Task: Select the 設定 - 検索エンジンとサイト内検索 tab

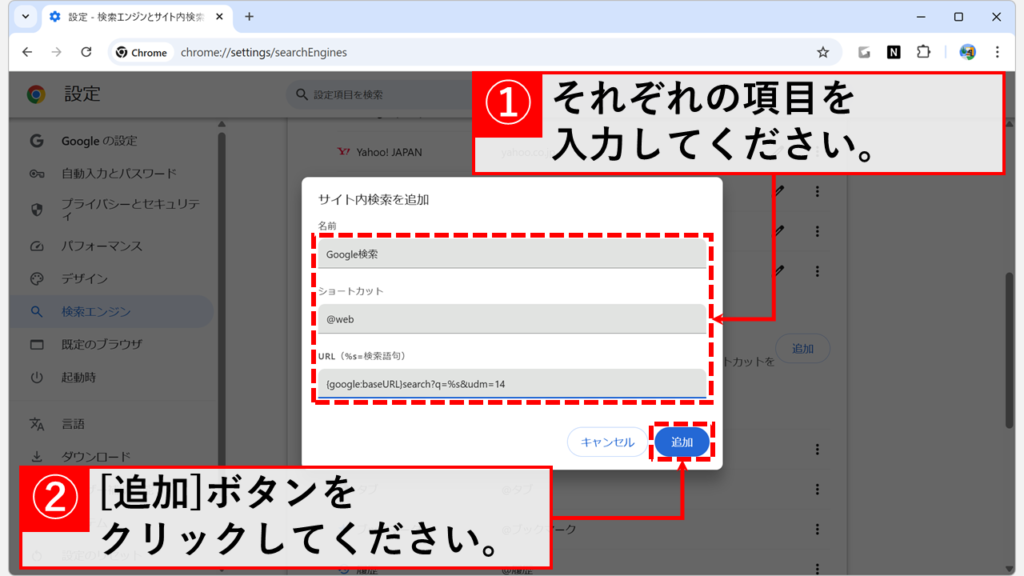Action: click(136, 17)
